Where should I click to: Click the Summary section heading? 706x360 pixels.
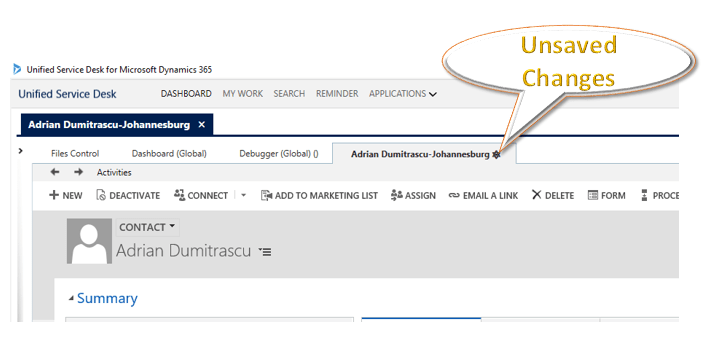107,298
